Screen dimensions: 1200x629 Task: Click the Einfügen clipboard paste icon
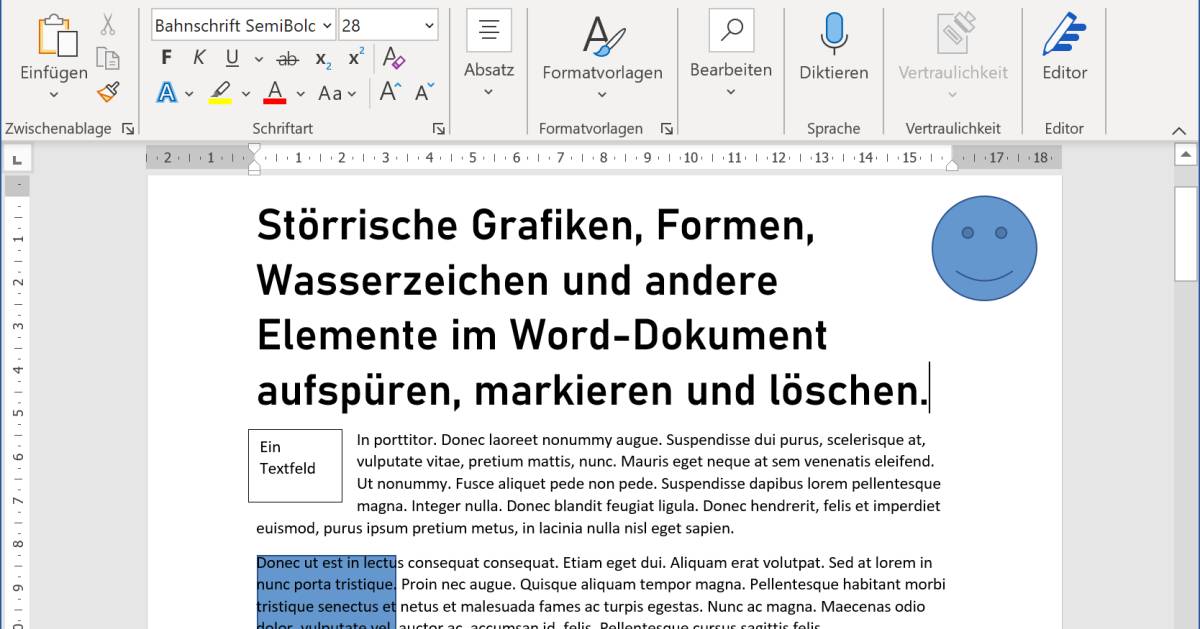pyautogui.click(x=57, y=35)
